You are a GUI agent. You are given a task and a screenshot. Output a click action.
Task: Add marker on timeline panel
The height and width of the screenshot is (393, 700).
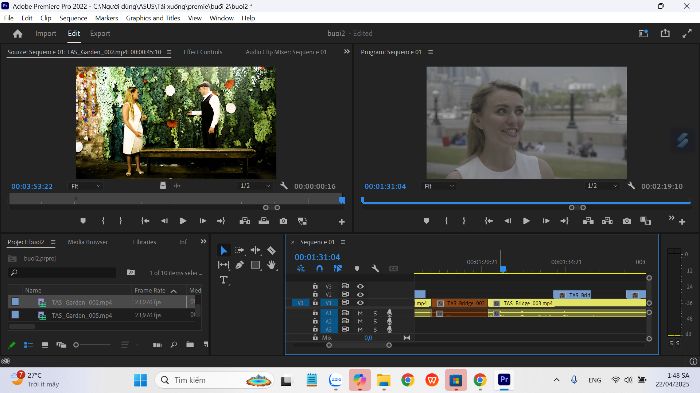pos(357,268)
